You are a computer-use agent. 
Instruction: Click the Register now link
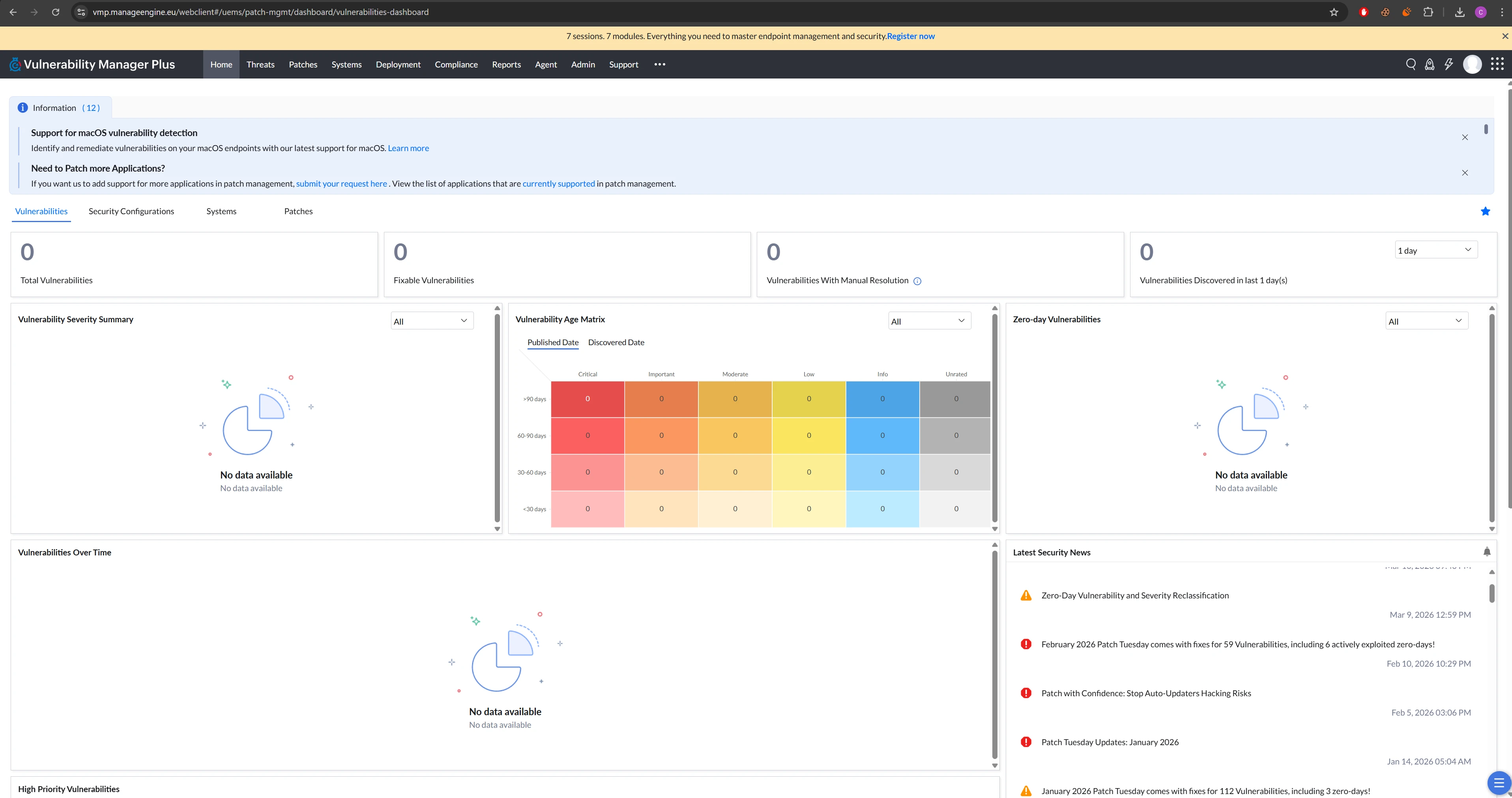point(910,36)
